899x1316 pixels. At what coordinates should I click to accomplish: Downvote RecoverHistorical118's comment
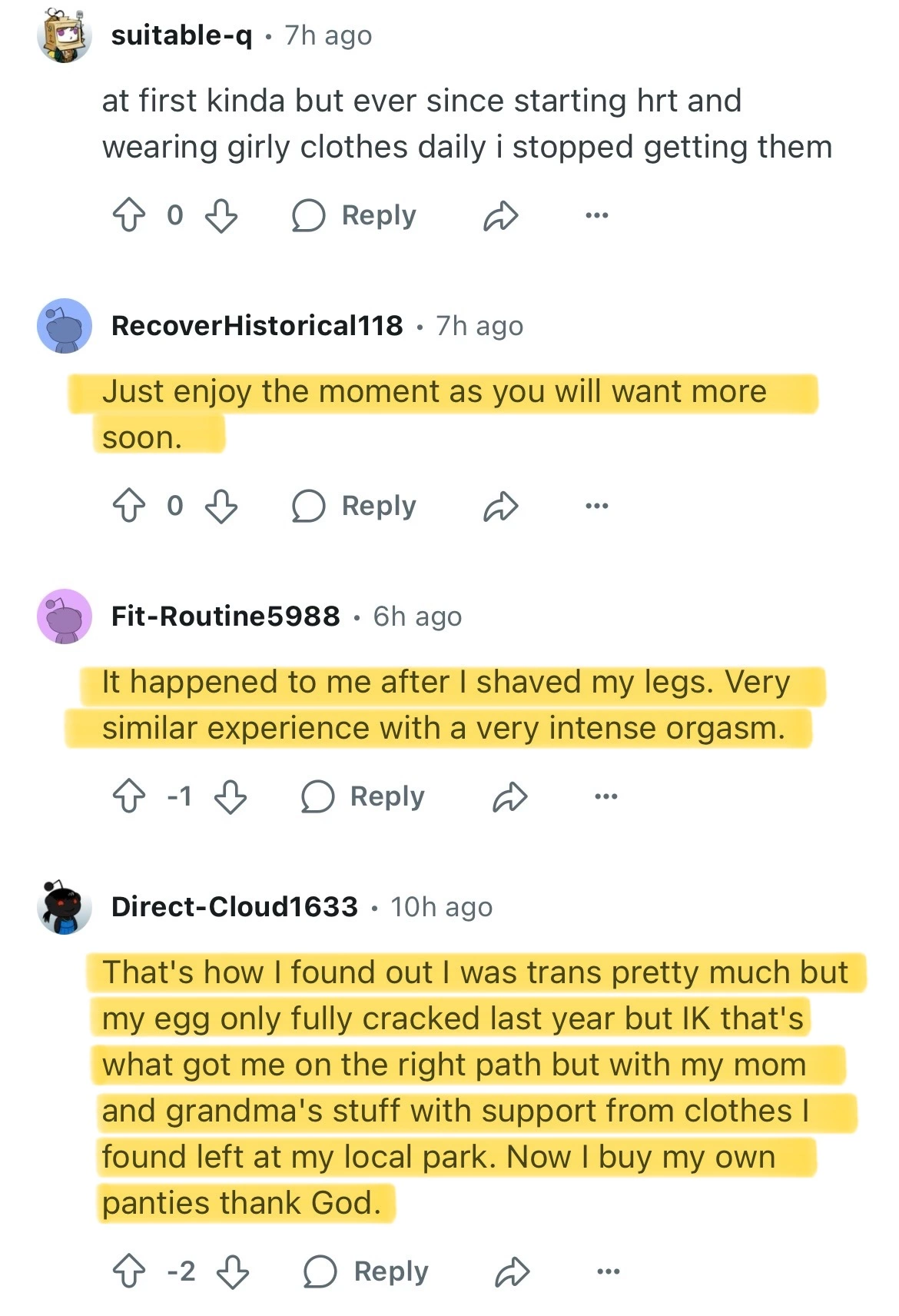(x=221, y=506)
